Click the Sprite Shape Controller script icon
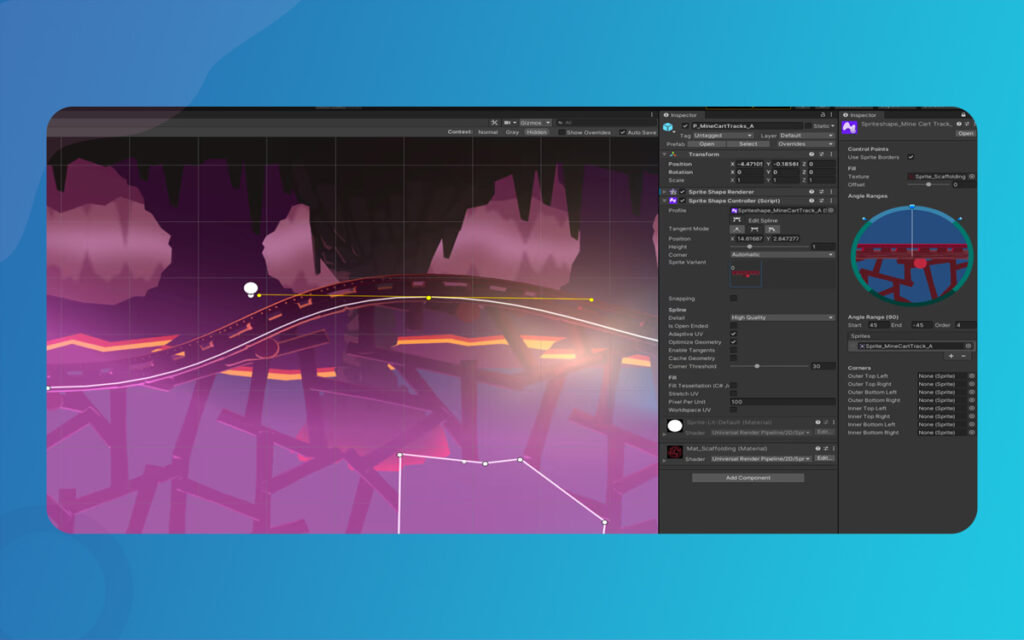 (x=672, y=200)
